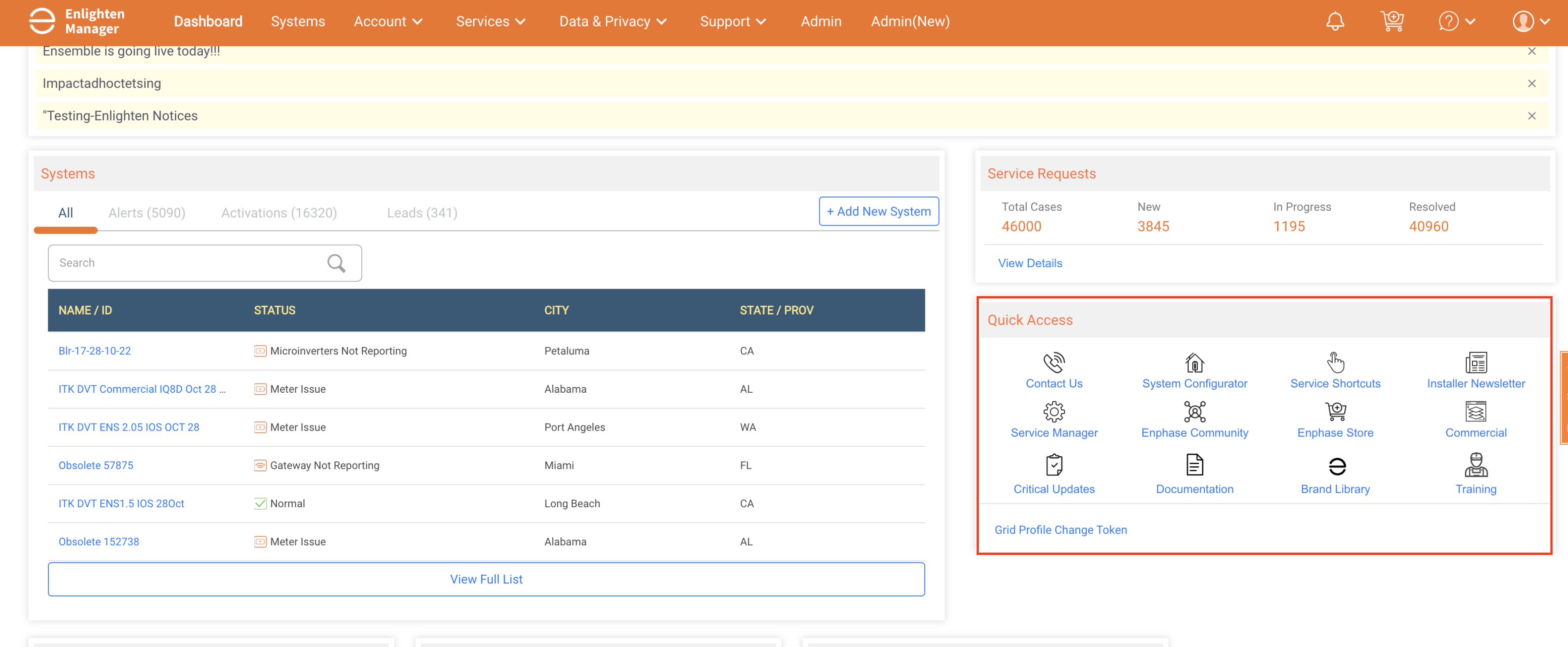Switch to the Alerts (5090) tab
Viewport: 1568px width, 647px height.
point(147,212)
